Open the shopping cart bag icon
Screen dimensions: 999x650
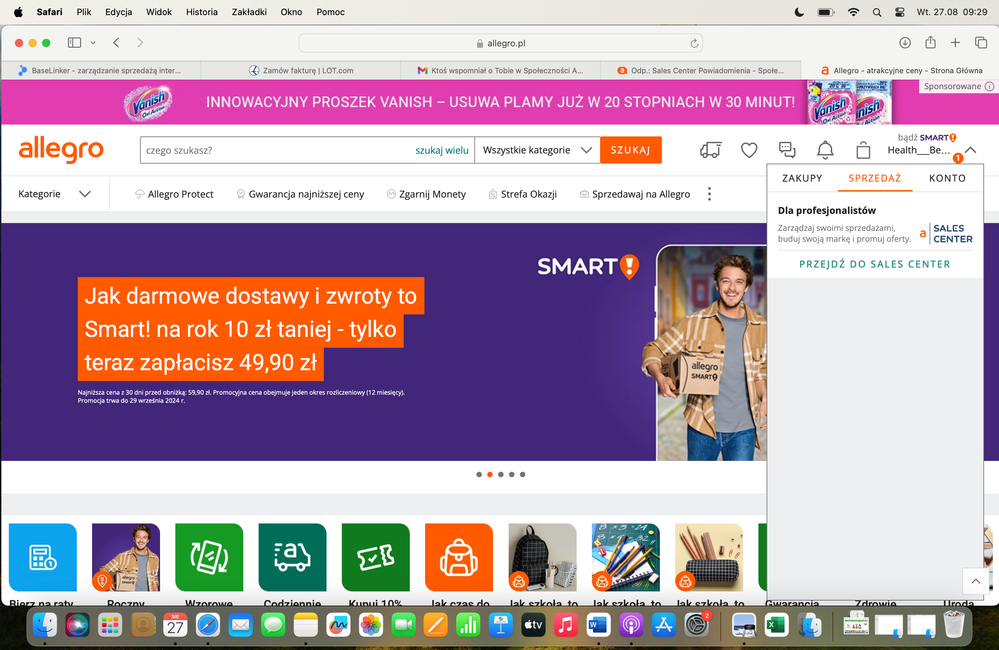coord(863,150)
